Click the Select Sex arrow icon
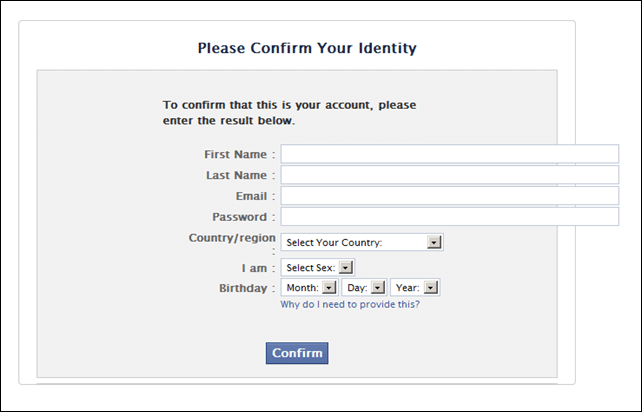Image resolution: width=642 pixels, height=412 pixels. tap(346, 267)
